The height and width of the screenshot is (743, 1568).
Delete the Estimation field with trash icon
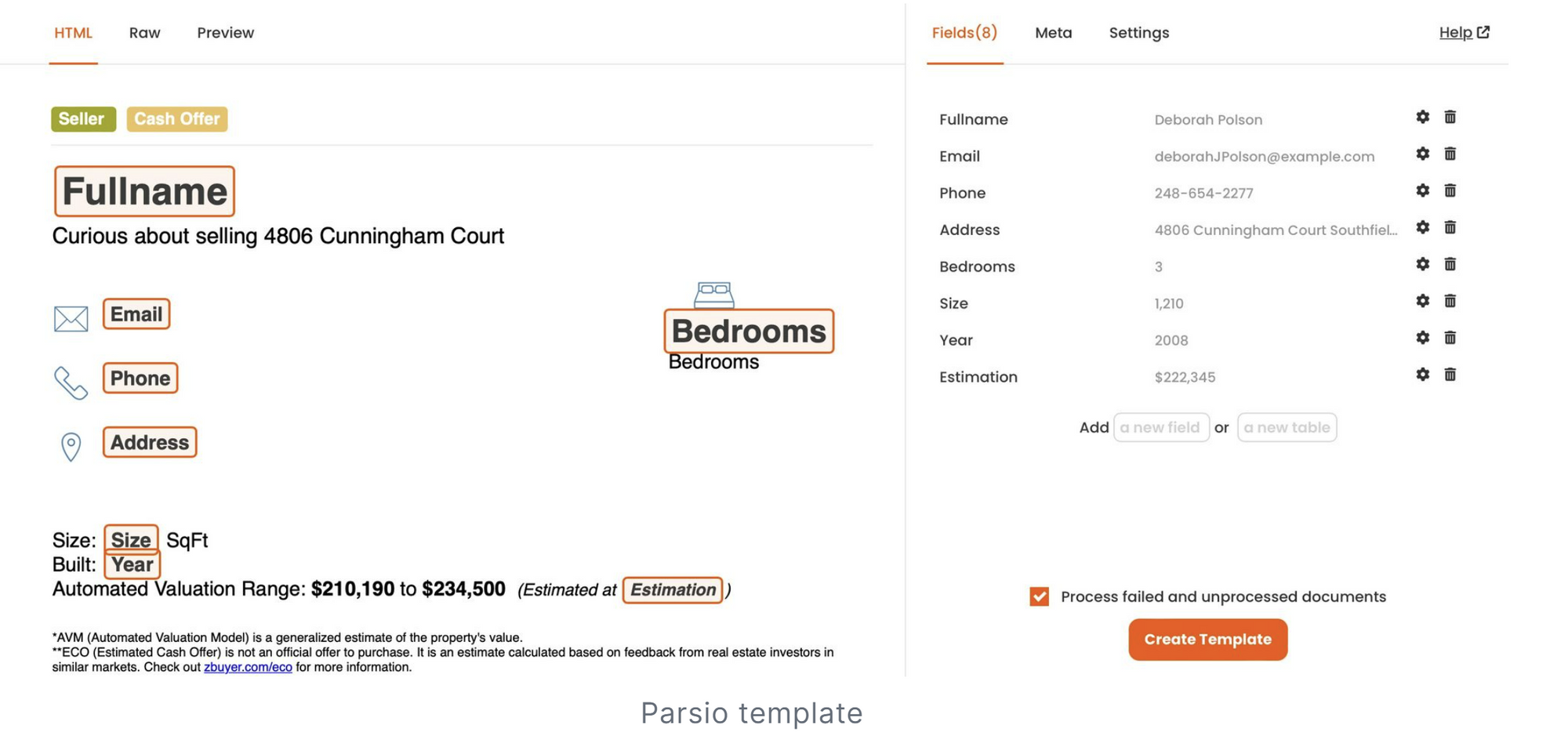tap(1450, 375)
